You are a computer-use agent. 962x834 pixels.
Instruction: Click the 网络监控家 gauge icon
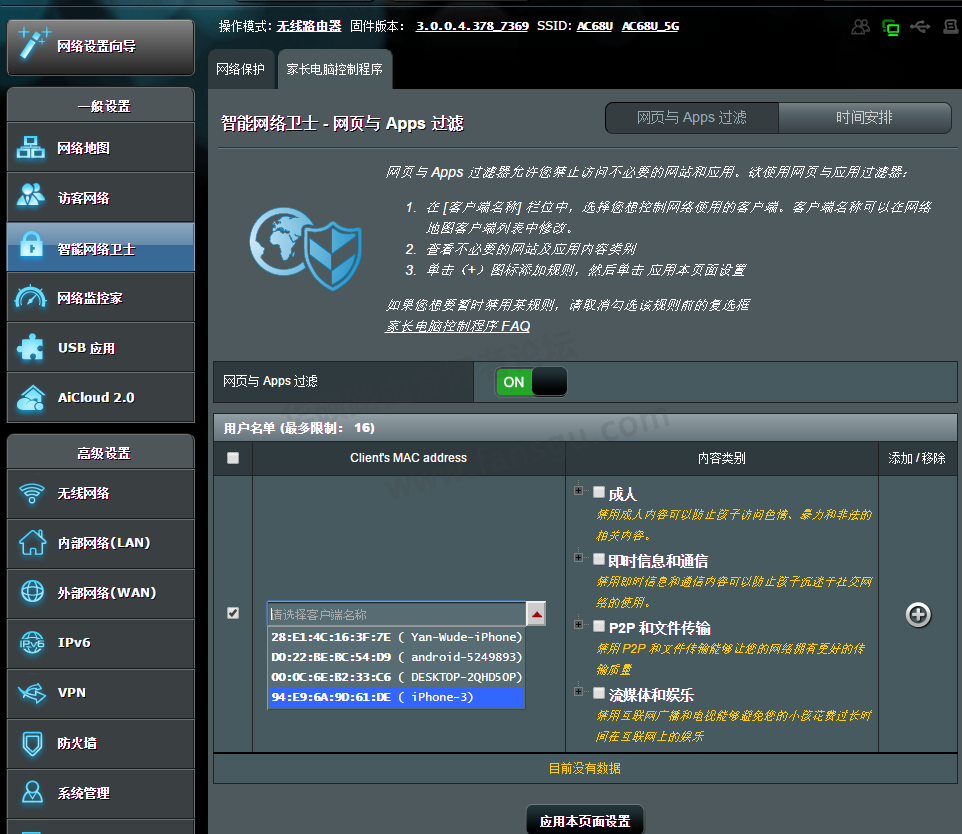tap(31, 297)
